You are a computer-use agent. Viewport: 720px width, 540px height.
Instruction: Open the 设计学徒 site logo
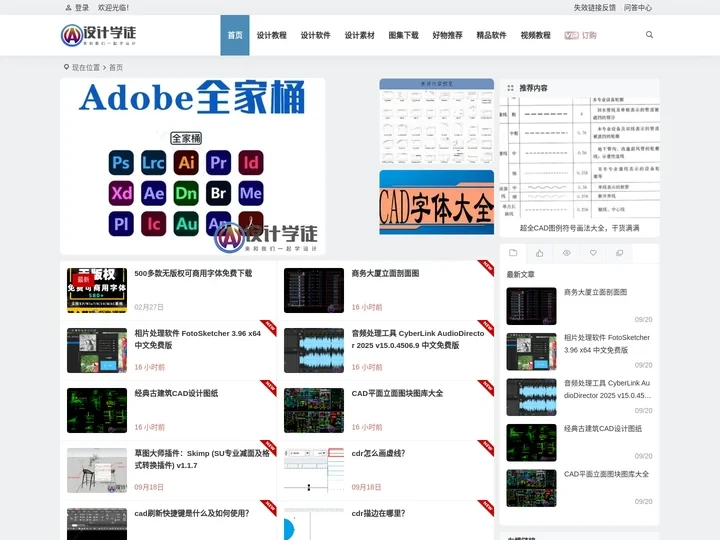pos(98,35)
